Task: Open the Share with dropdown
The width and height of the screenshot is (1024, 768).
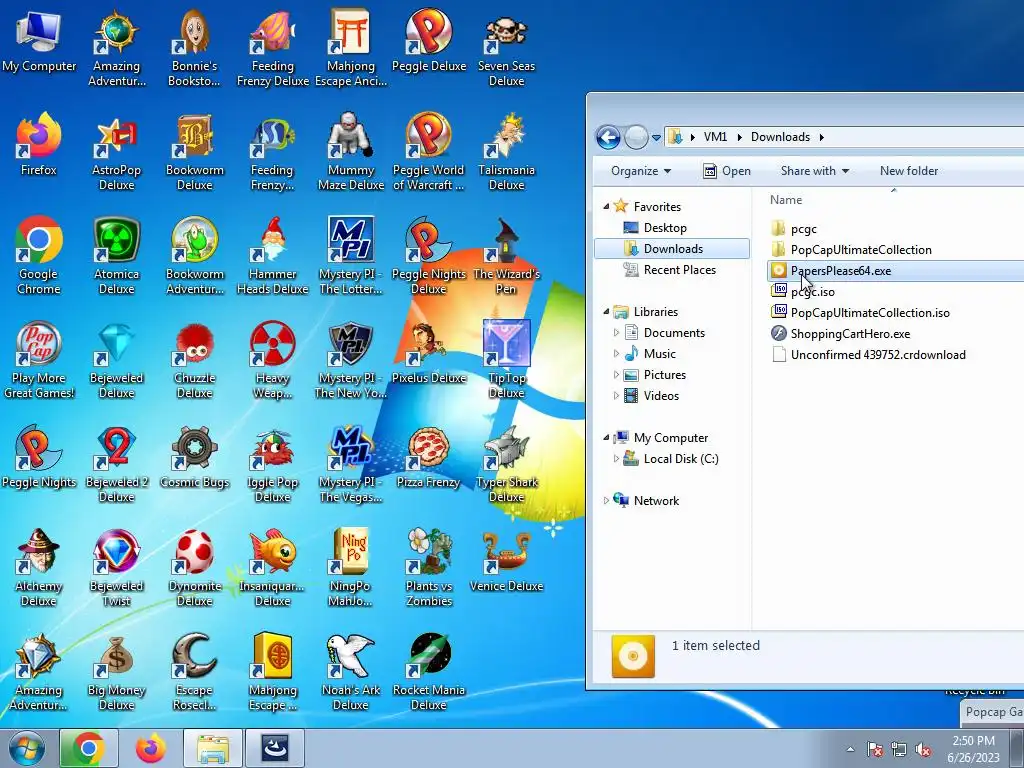Action: click(814, 171)
